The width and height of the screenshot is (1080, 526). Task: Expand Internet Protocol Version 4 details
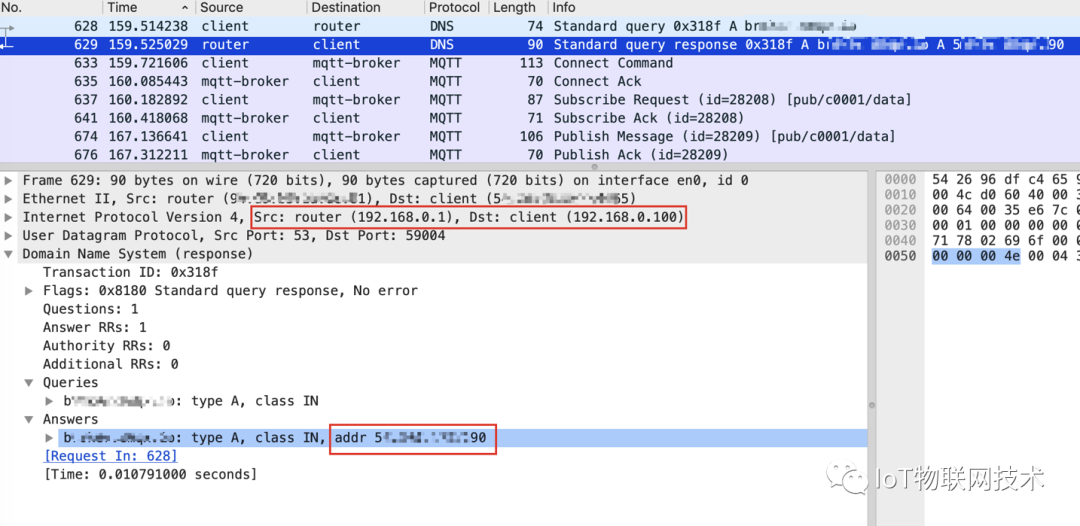tap(9, 217)
